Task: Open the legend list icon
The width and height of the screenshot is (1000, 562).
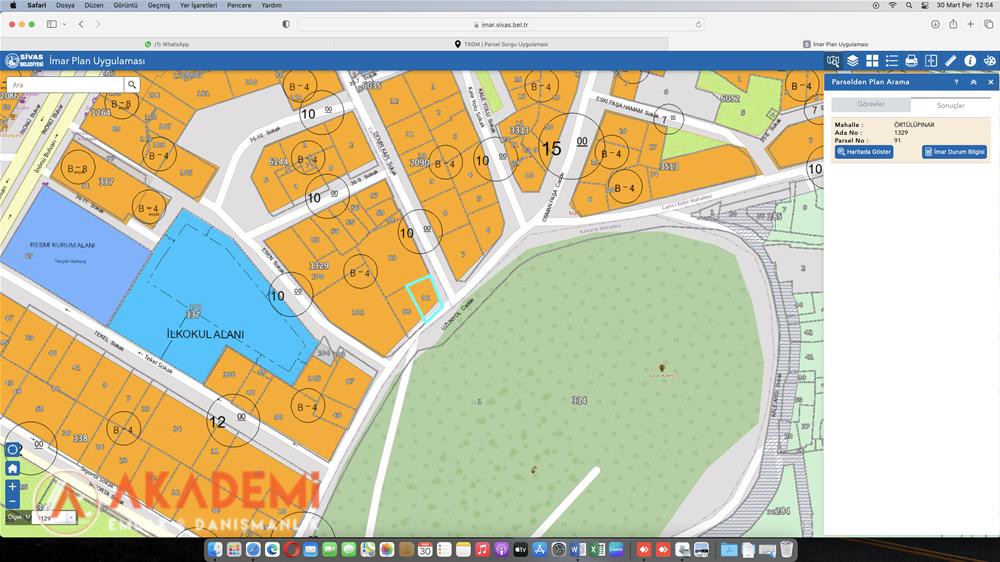Action: coord(891,61)
